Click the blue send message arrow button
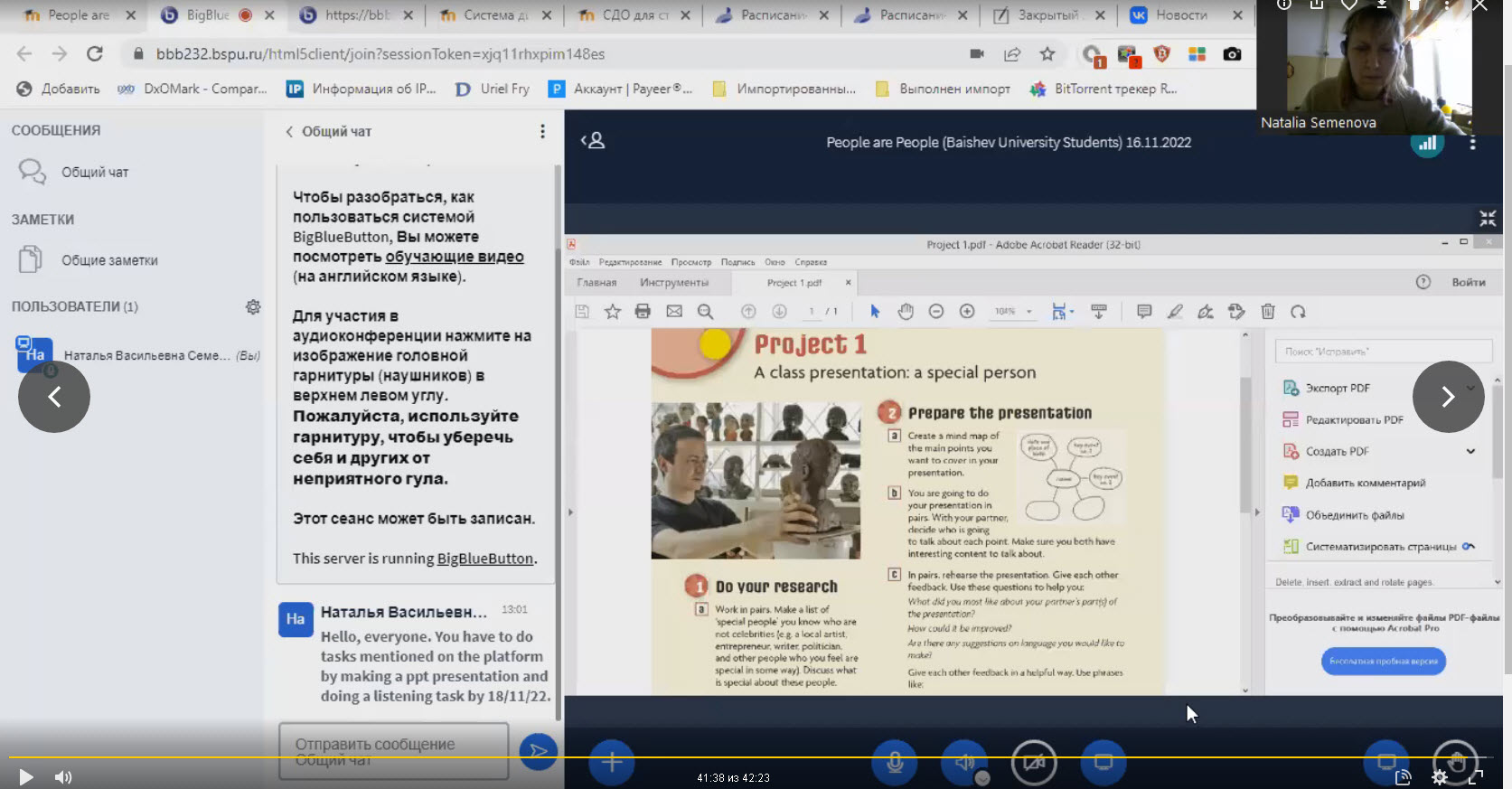This screenshot has height=789, width=1512. (x=538, y=751)
